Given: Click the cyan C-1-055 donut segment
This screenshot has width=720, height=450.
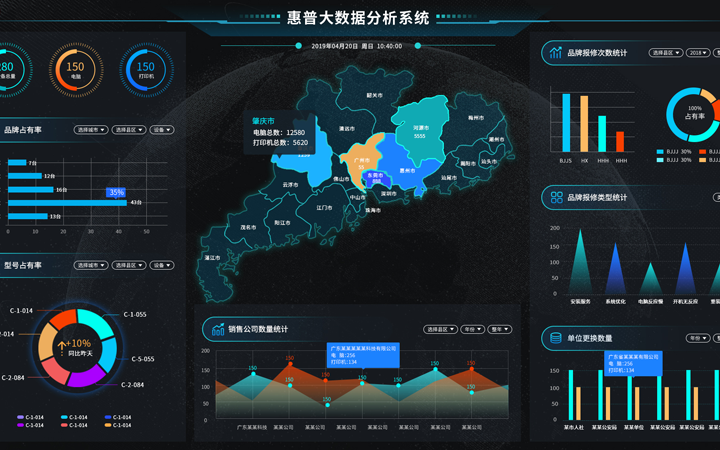Looking at the screenshot, I should [95, 322].
